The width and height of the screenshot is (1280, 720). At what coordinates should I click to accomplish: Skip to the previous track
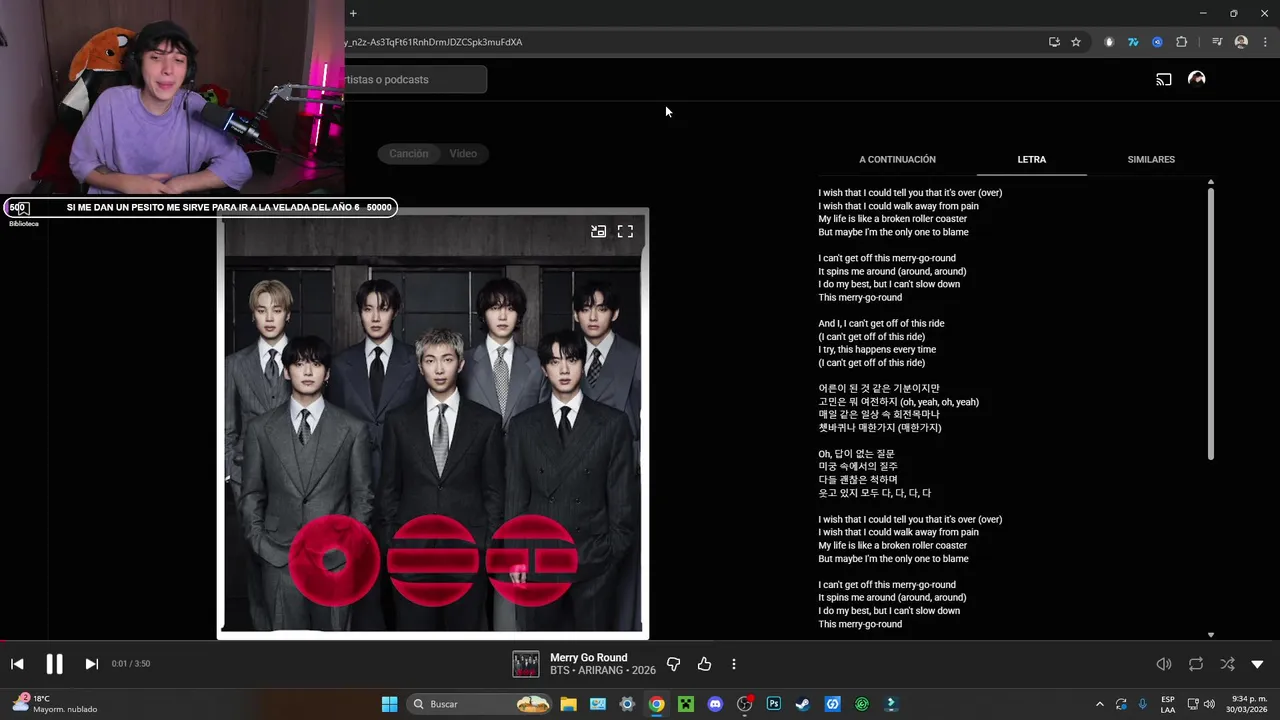pyautogui.click(x=17, y=664)
